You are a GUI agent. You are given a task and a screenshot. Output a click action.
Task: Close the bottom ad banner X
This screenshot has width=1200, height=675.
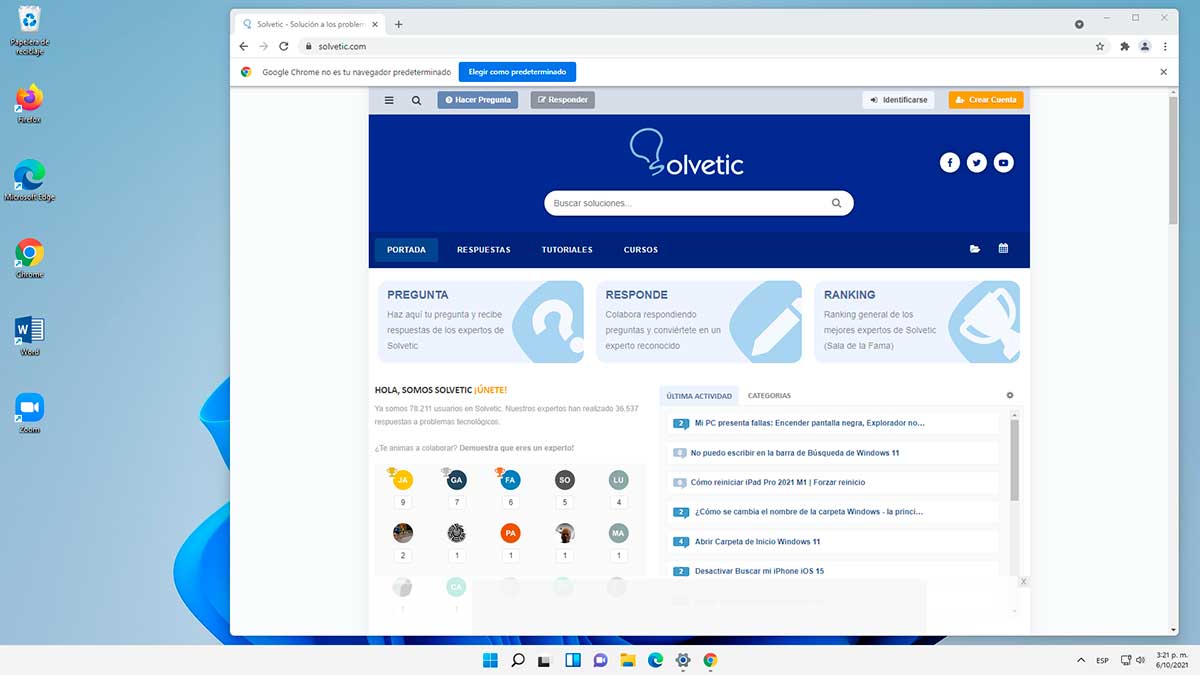(1023, 582)
